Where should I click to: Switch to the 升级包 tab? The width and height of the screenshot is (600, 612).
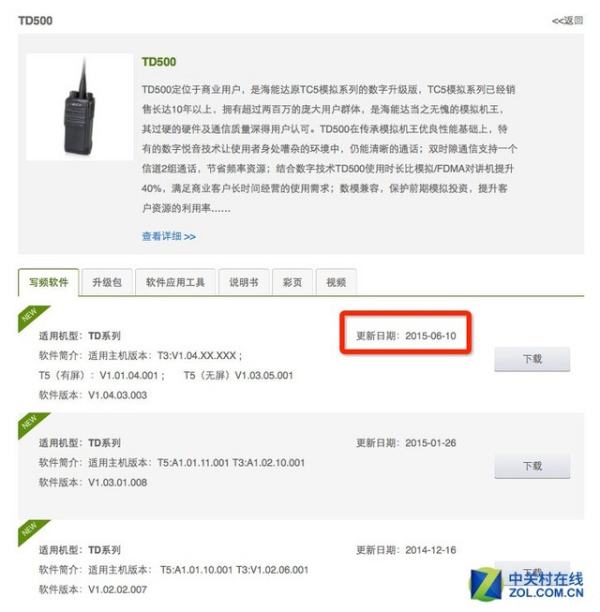tap(107, 282)
